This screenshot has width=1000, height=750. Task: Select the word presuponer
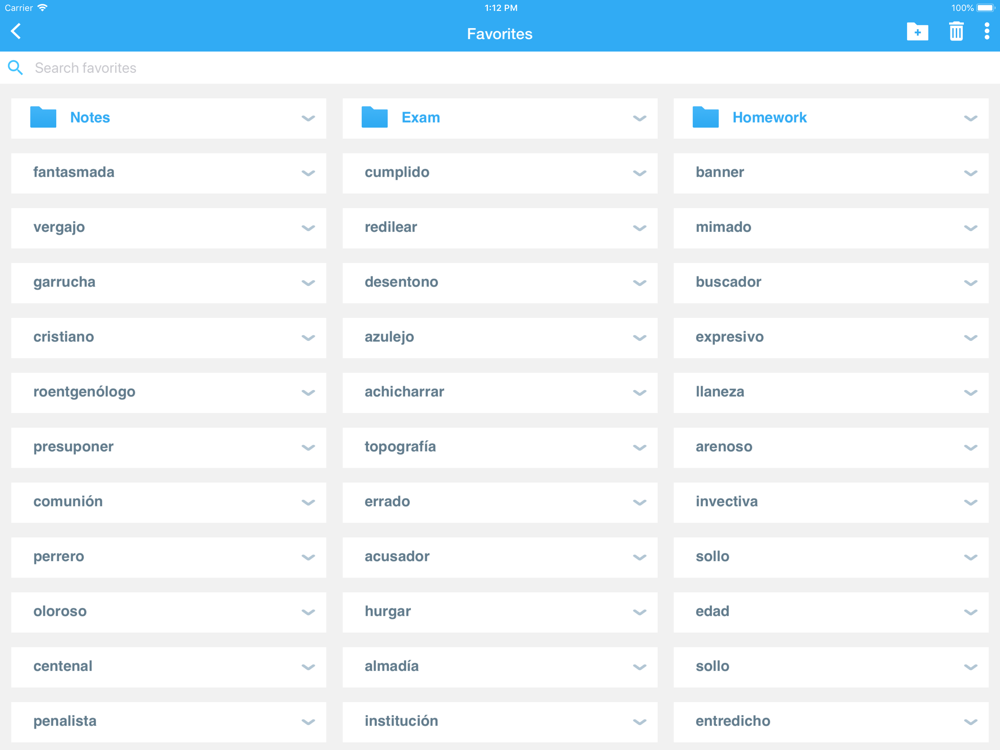pos(73,447)
